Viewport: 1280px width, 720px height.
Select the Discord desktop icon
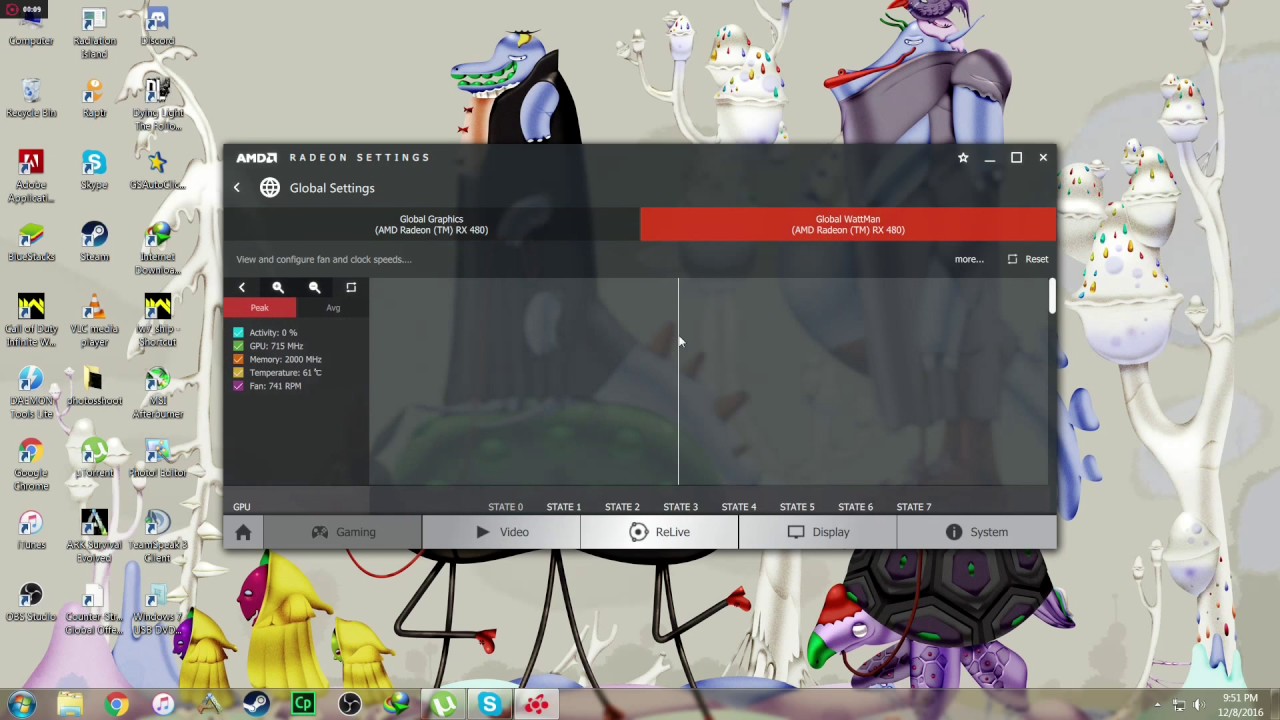click(157, 27)
